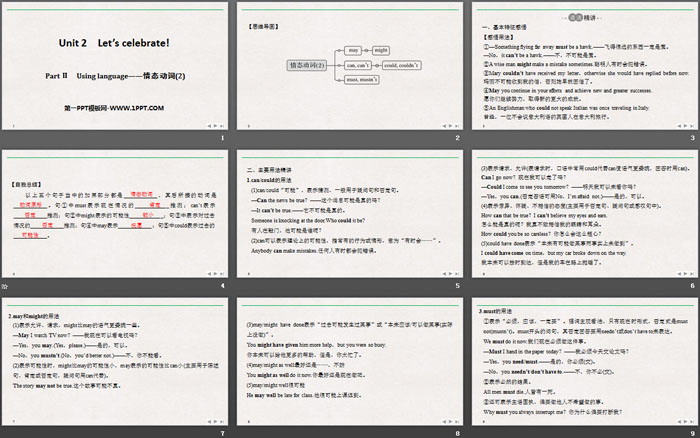Click the next arrow on slide 1
This screenshot has height=438, width=700.
(x=215, y=126)
